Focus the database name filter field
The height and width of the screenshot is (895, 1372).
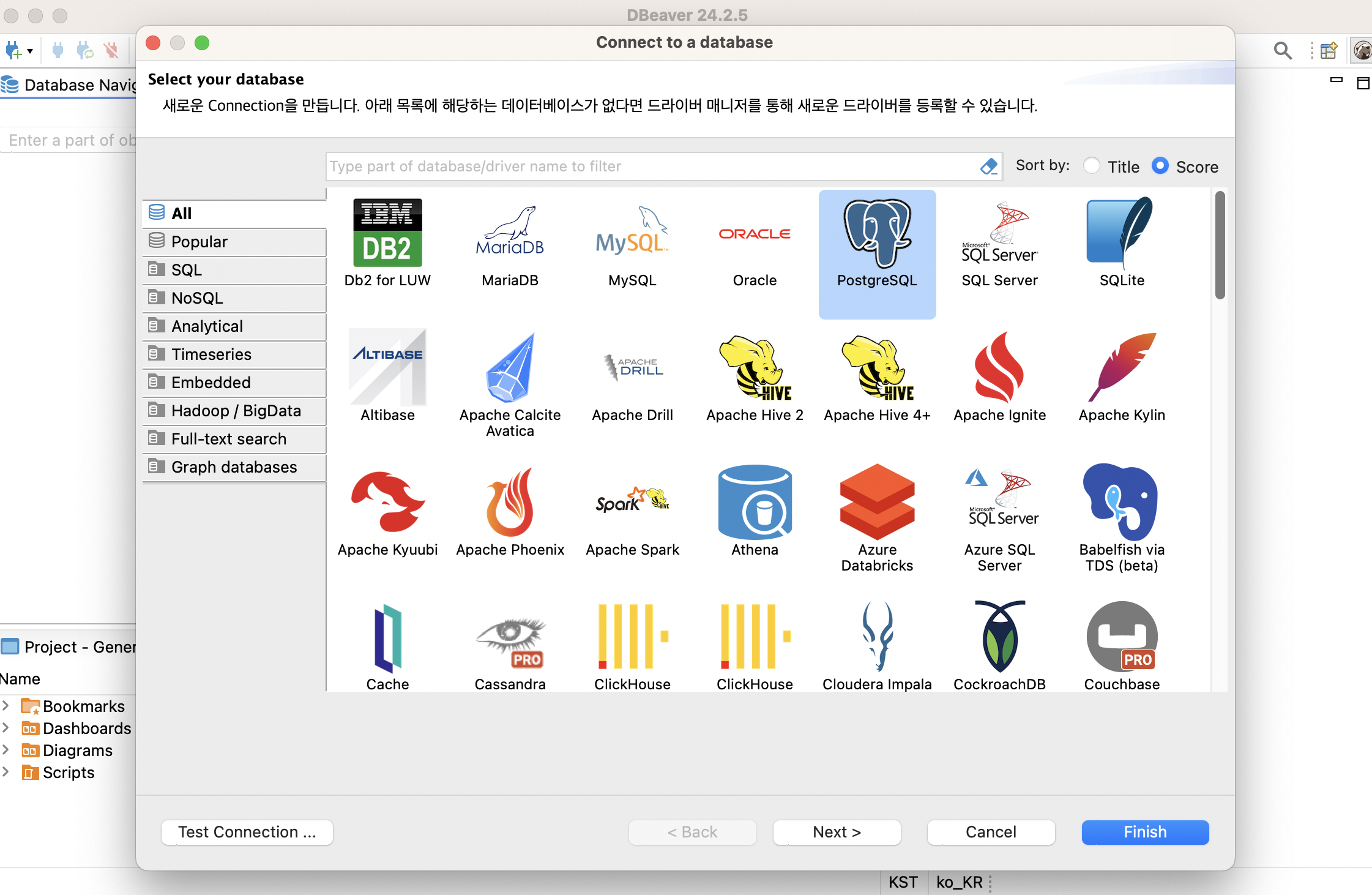[x=652, y=167]
